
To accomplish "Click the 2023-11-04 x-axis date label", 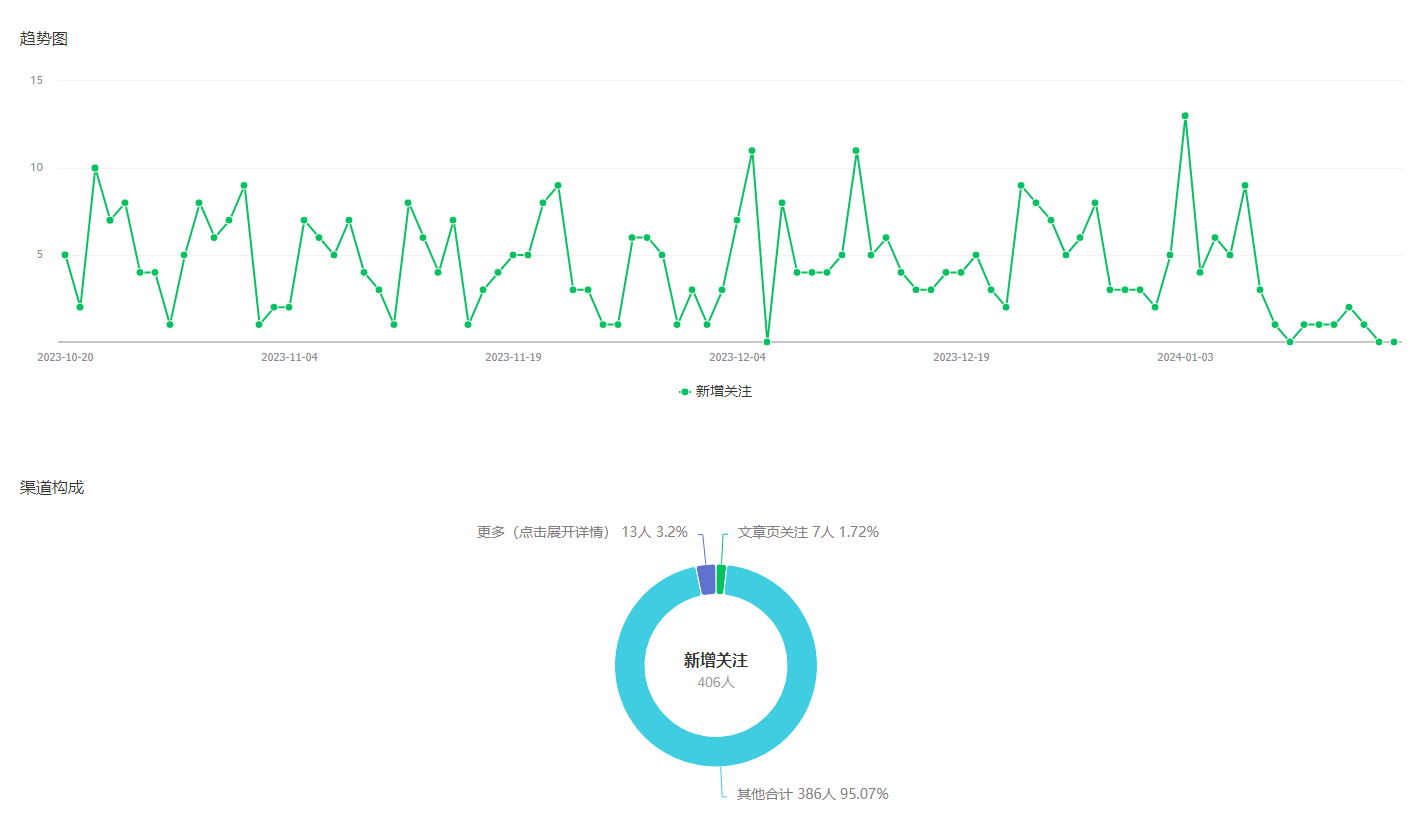I will [289, 357].
